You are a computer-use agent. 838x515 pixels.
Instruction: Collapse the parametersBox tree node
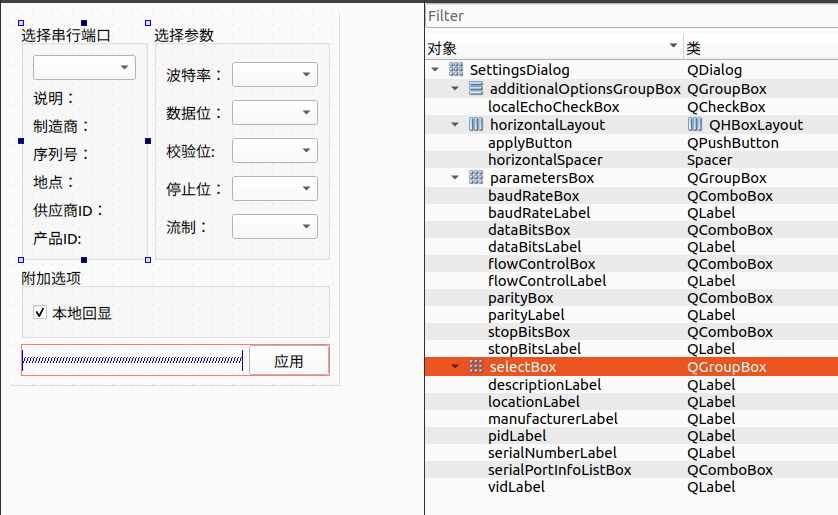click(x=455, y=177)
